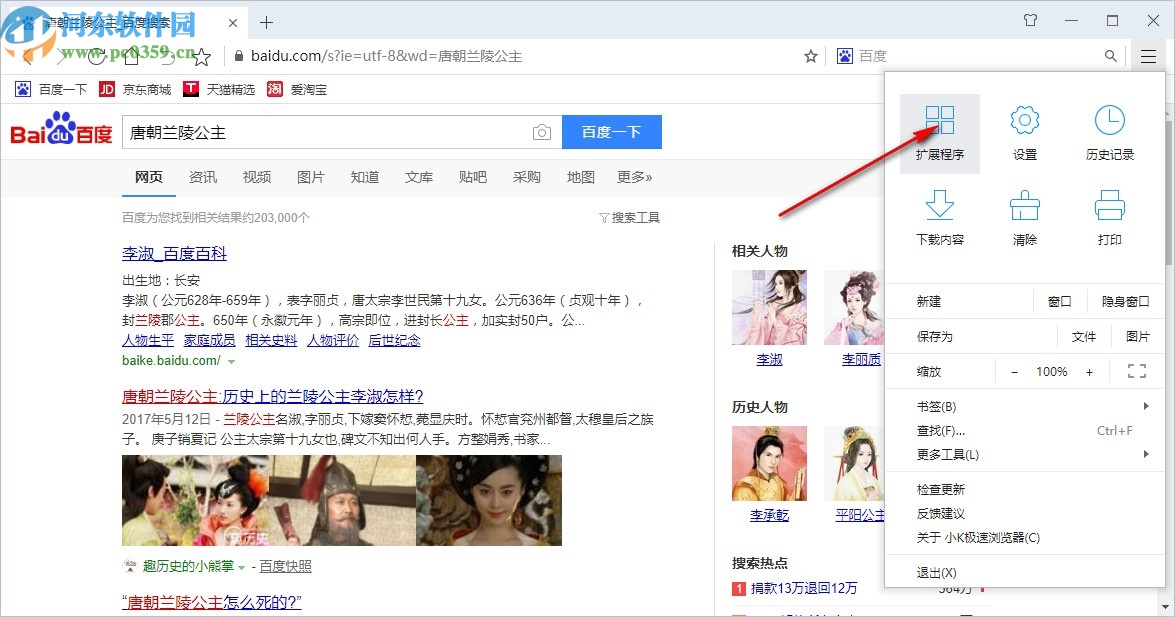Open the 李淑_百度百科 result link
This screenshot has width=1175, height=617.
172,253
